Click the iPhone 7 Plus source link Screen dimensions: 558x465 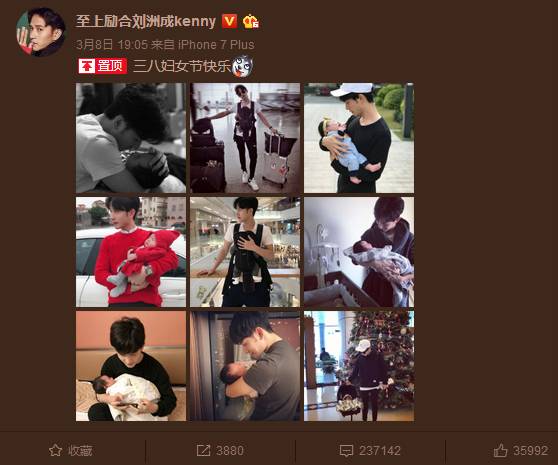[x=216, y=44]
